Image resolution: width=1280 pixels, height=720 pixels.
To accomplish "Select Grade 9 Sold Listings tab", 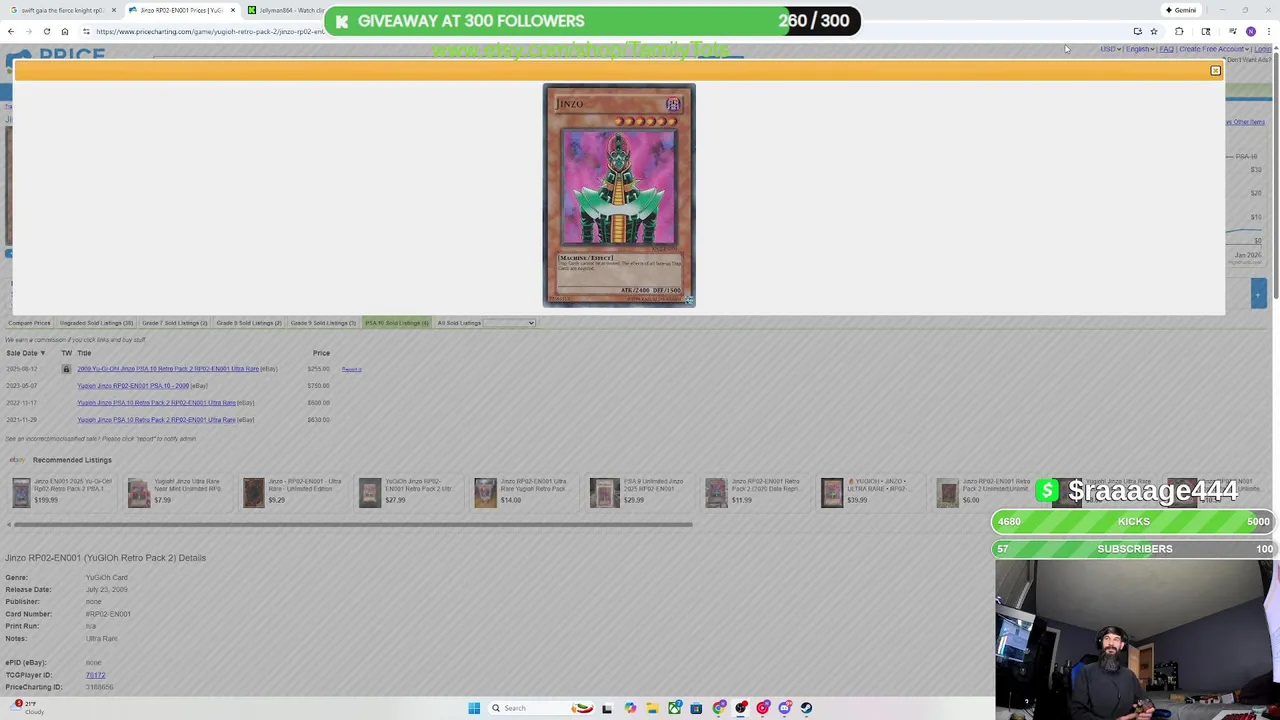I will coord(323,323).
